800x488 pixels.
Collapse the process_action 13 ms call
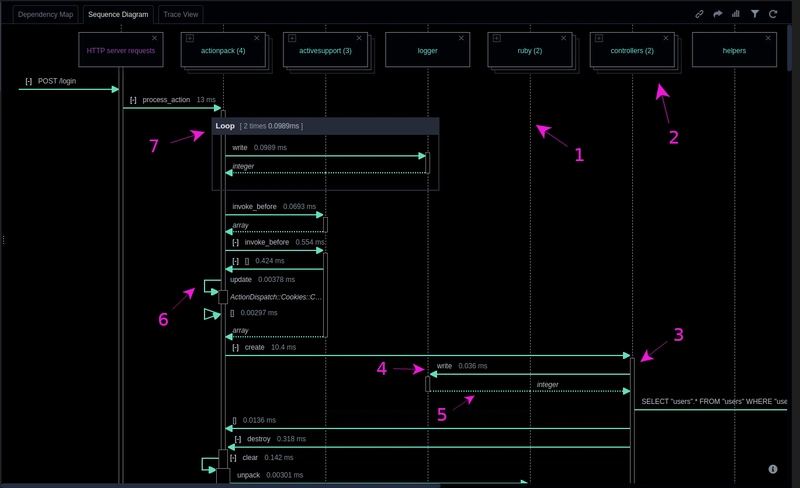click(133, 100)
